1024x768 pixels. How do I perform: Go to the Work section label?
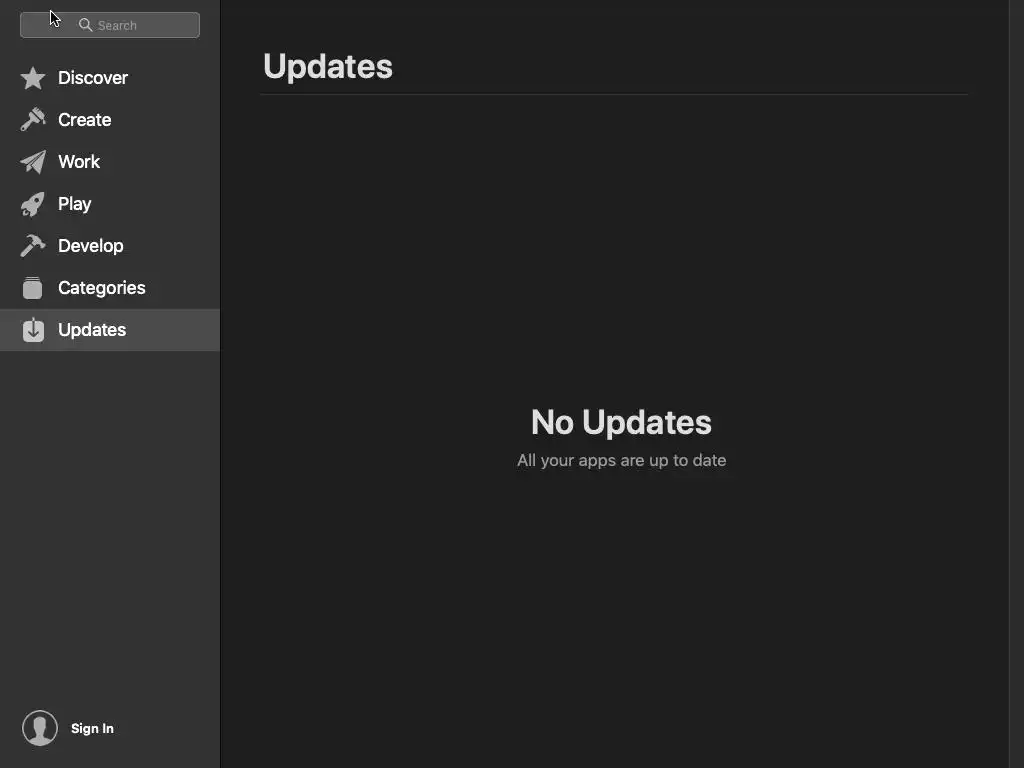coord(79,162)
